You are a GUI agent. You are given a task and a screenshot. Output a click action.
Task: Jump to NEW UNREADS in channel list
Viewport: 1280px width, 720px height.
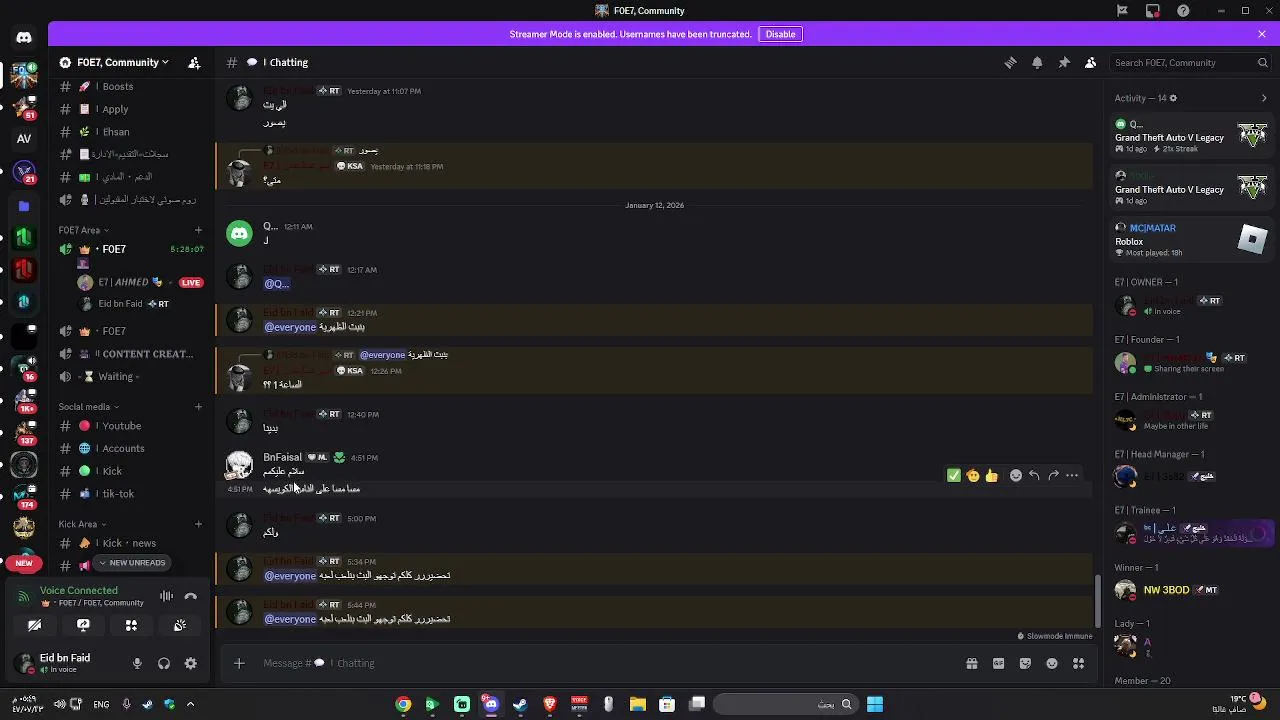(x=132, y=563)
